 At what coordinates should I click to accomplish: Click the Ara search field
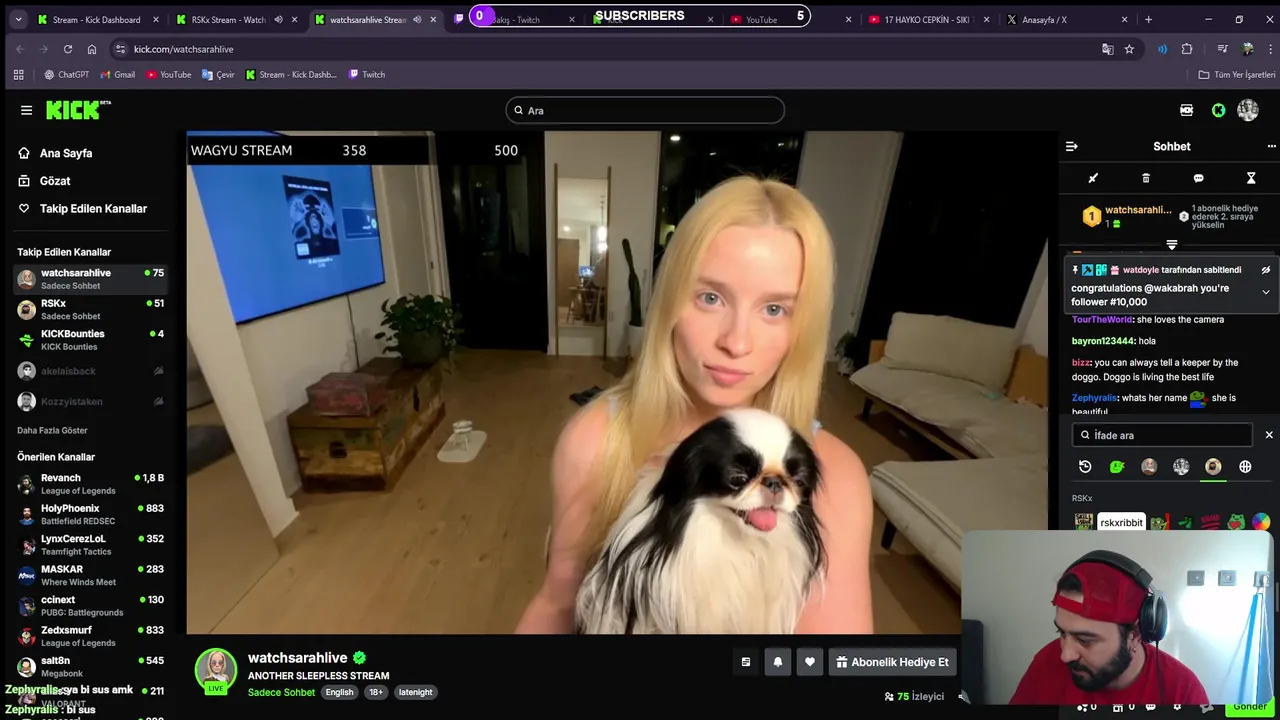(645, 110)
